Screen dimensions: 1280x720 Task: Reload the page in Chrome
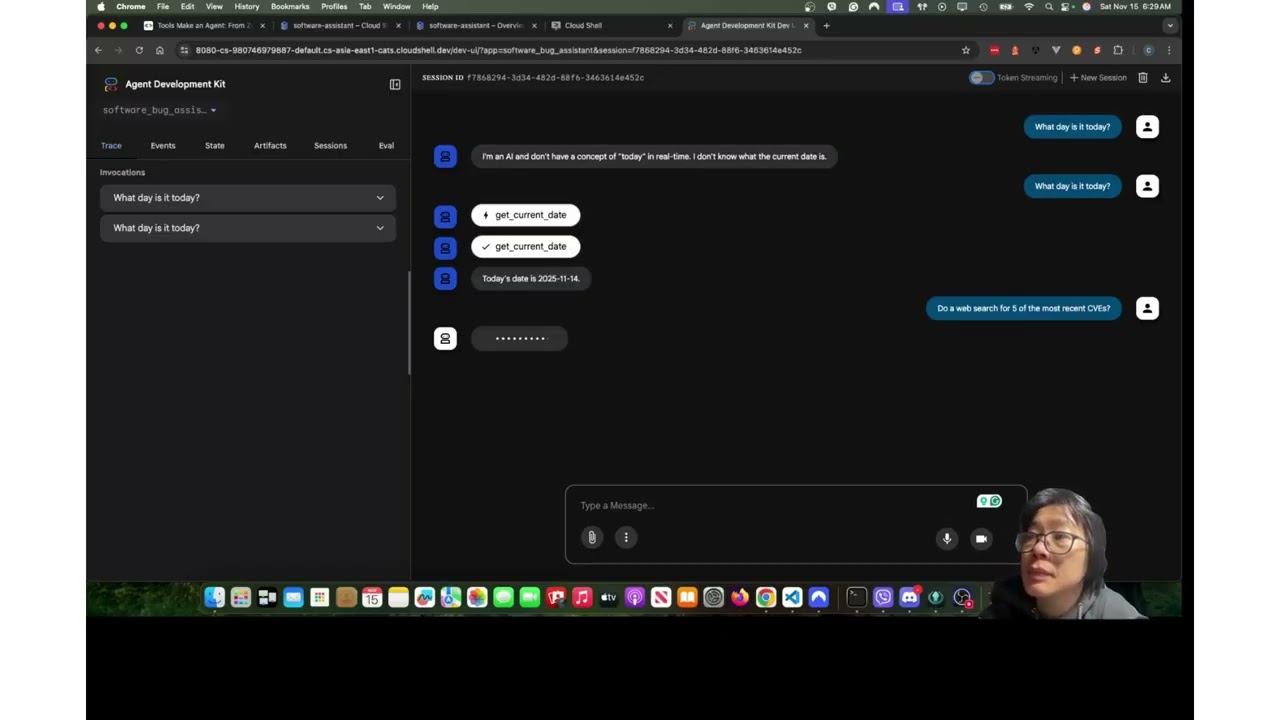[x=139, y=50]
